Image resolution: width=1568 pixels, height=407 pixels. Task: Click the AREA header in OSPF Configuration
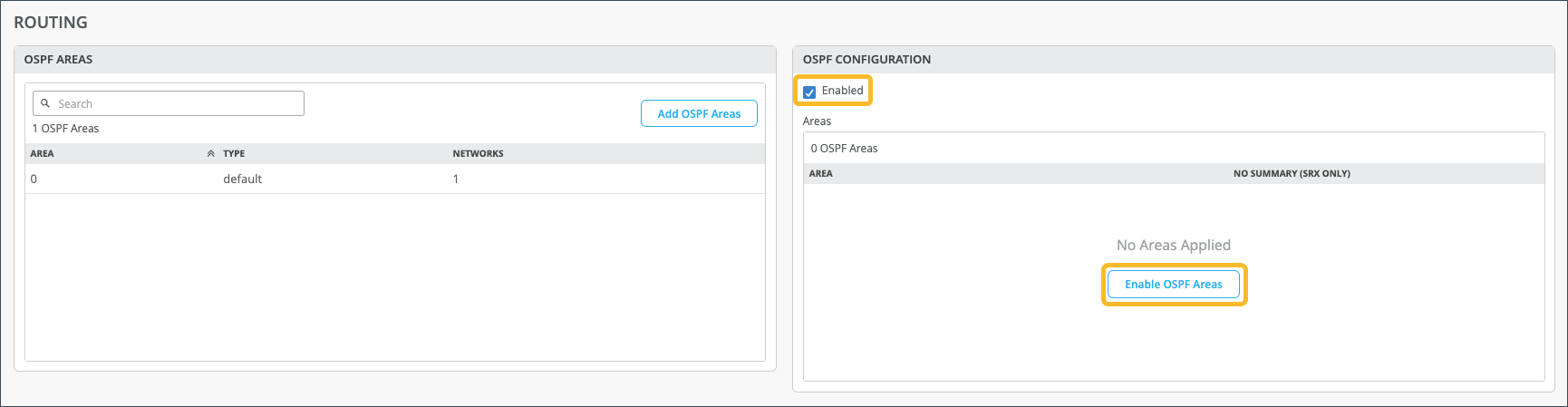pos(820,174)
